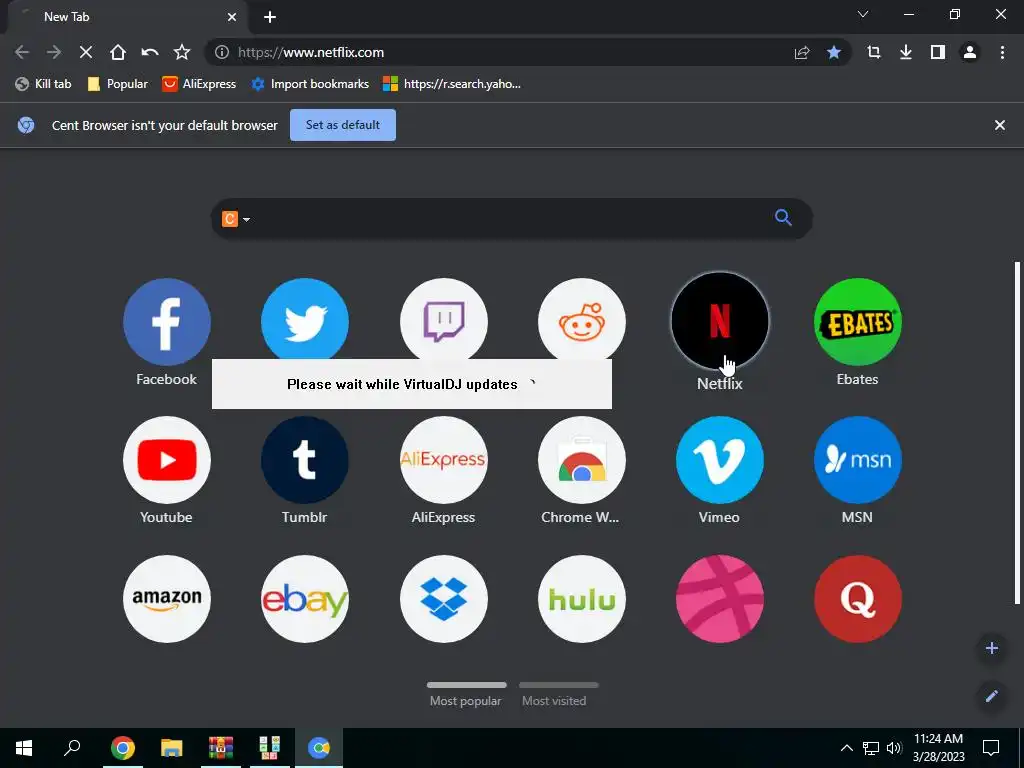
Task: Dismiss the default browser infobar
Action: coord(999,125)
